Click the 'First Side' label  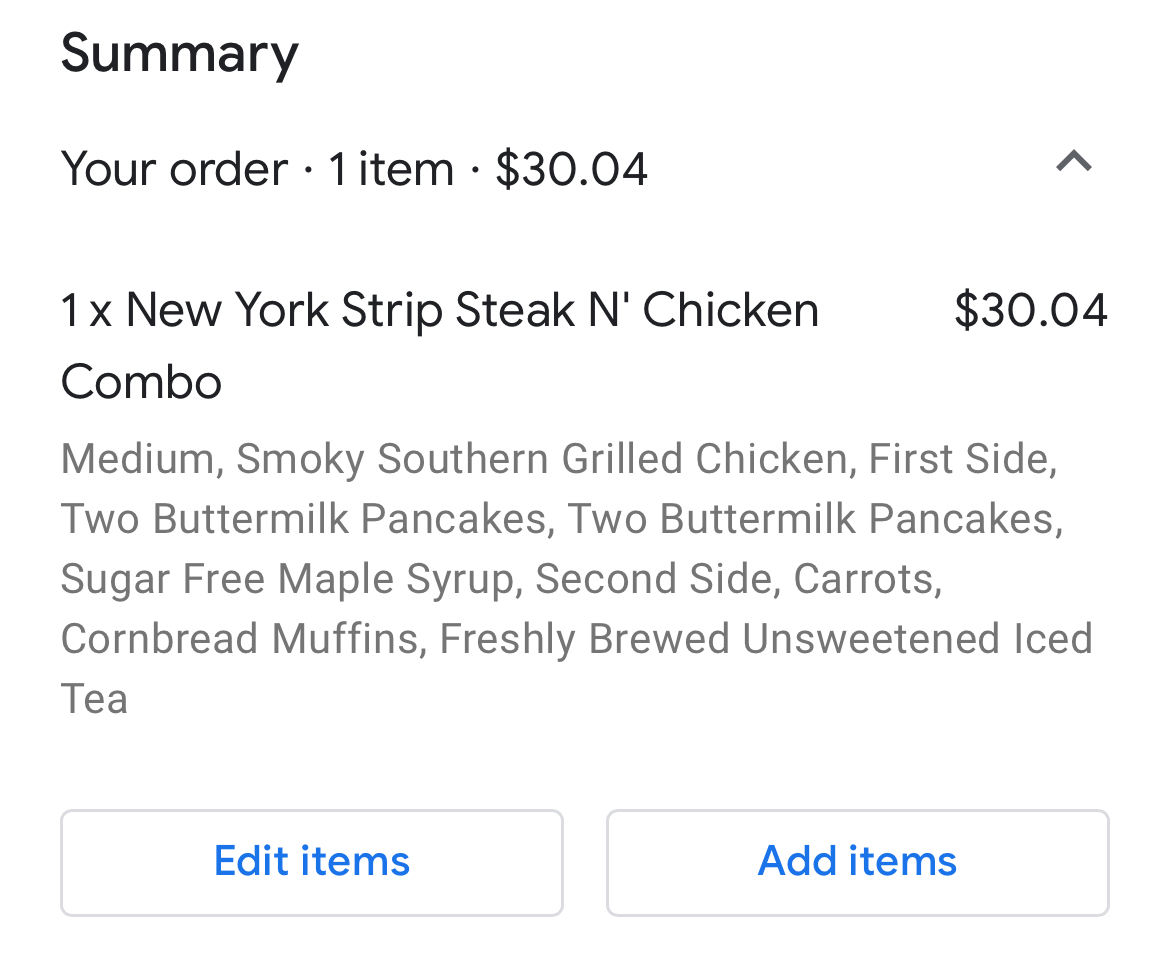[x=957, y=459]
